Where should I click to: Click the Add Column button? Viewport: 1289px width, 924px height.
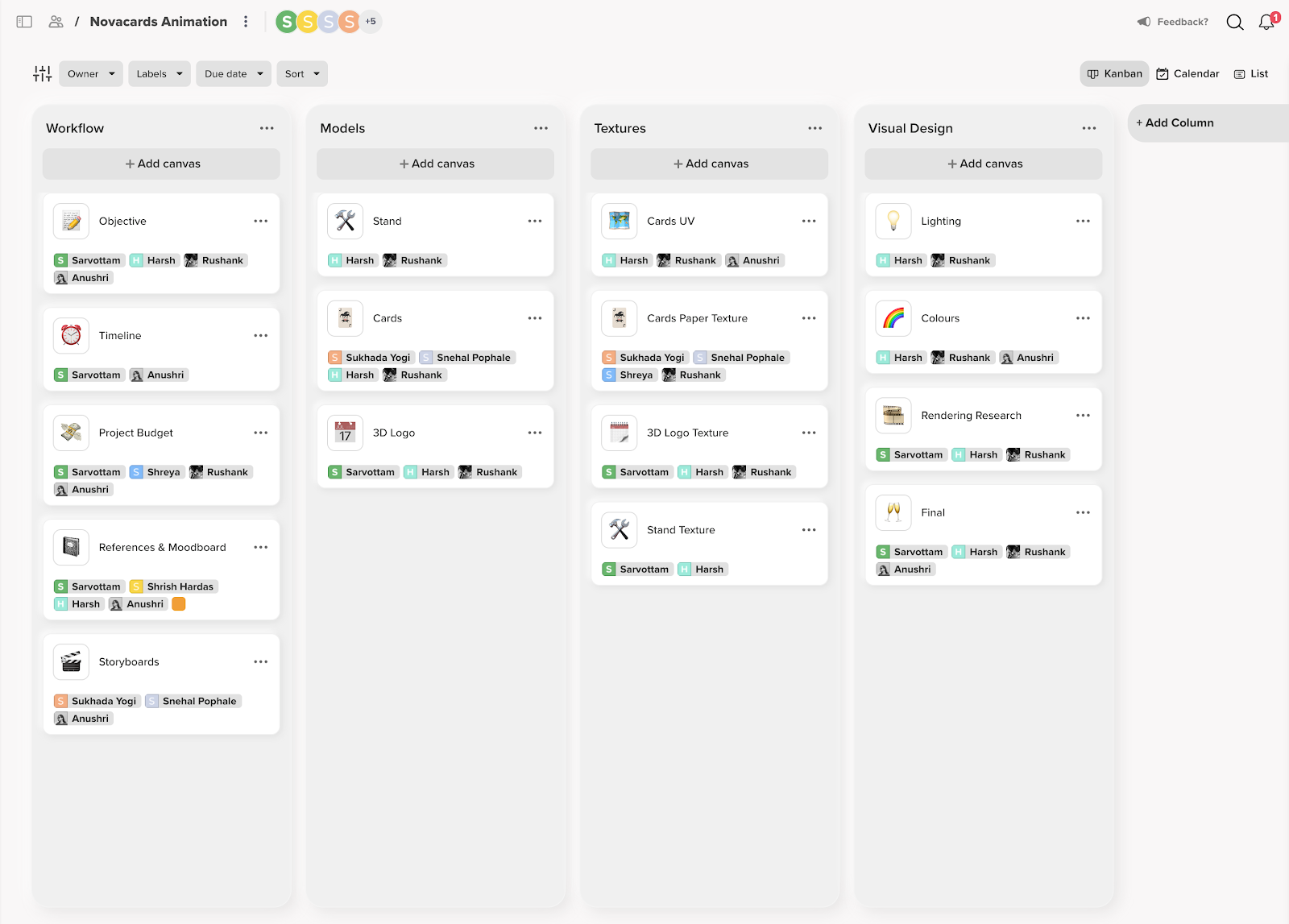coord(1175,122)
